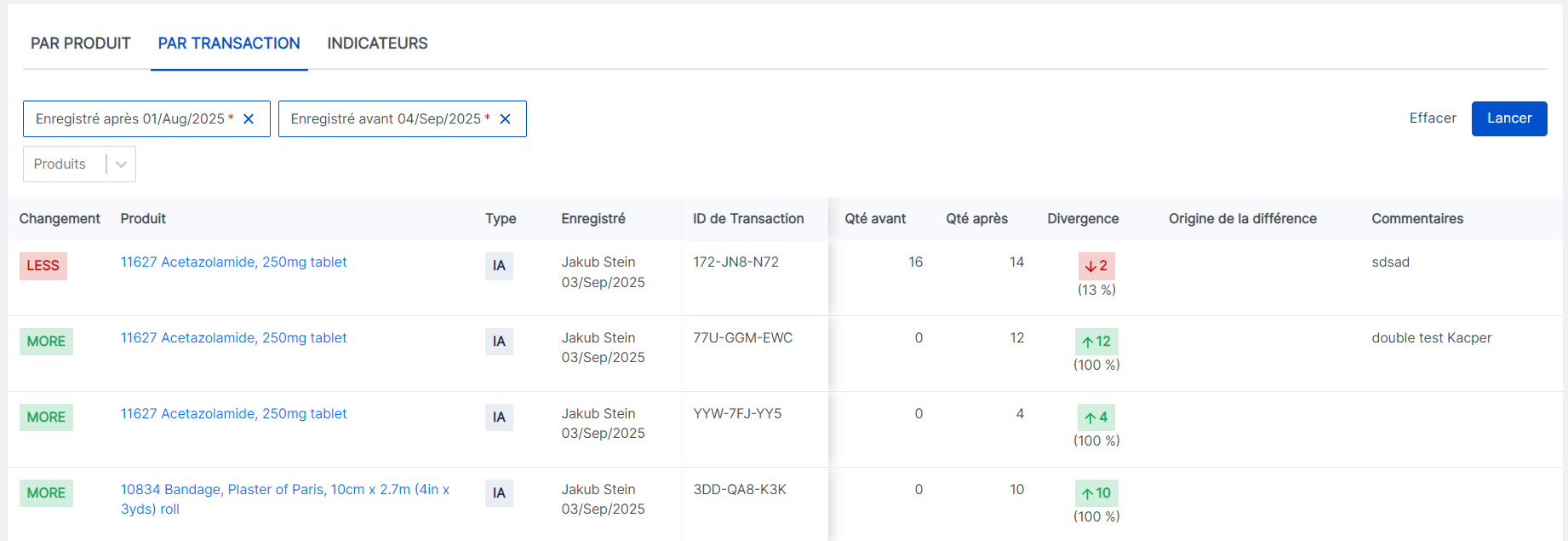Screen dimensions: 1568x541
Task: Switch to the PAR PRODUIT tab
Action: 81,43
